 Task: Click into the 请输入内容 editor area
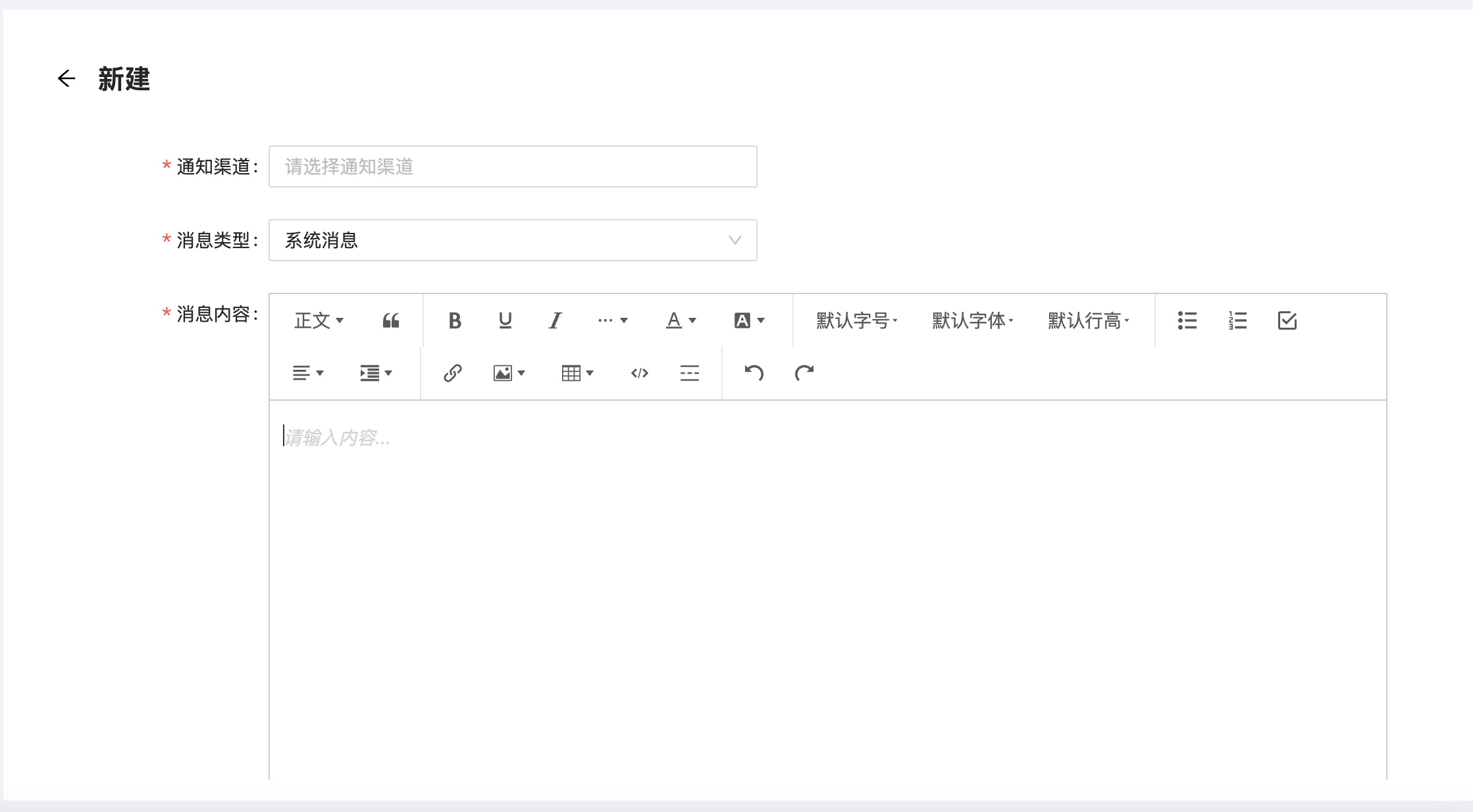tap(828, 590)
